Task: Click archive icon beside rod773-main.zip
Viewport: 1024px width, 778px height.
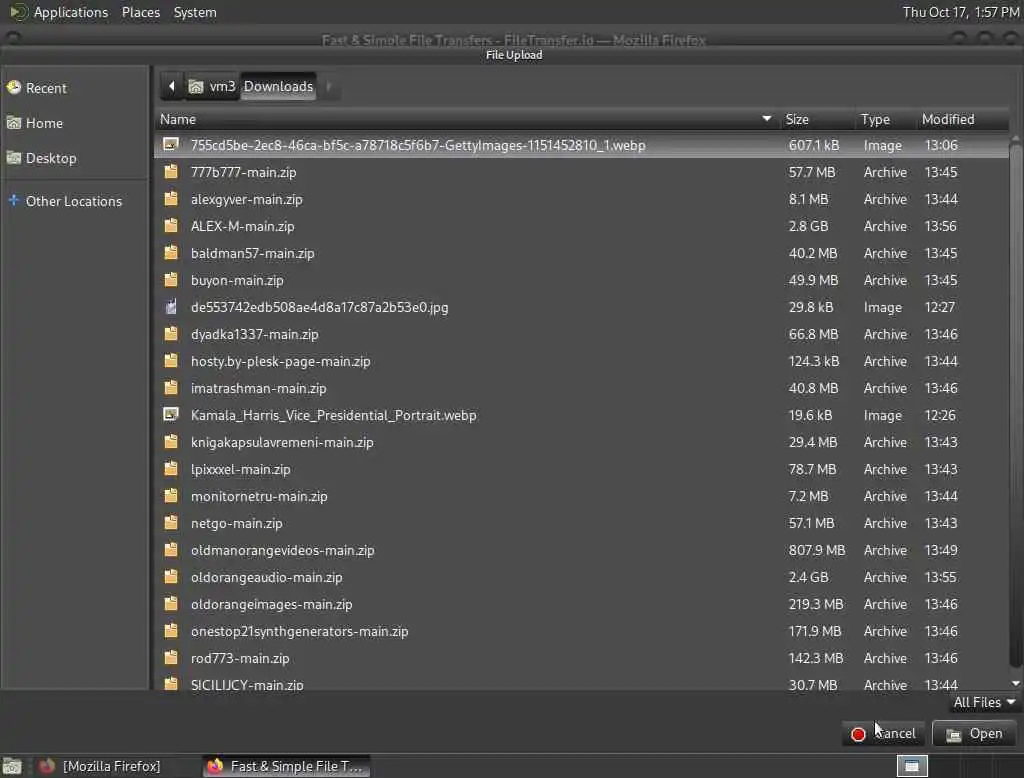Action: (170, 658)
